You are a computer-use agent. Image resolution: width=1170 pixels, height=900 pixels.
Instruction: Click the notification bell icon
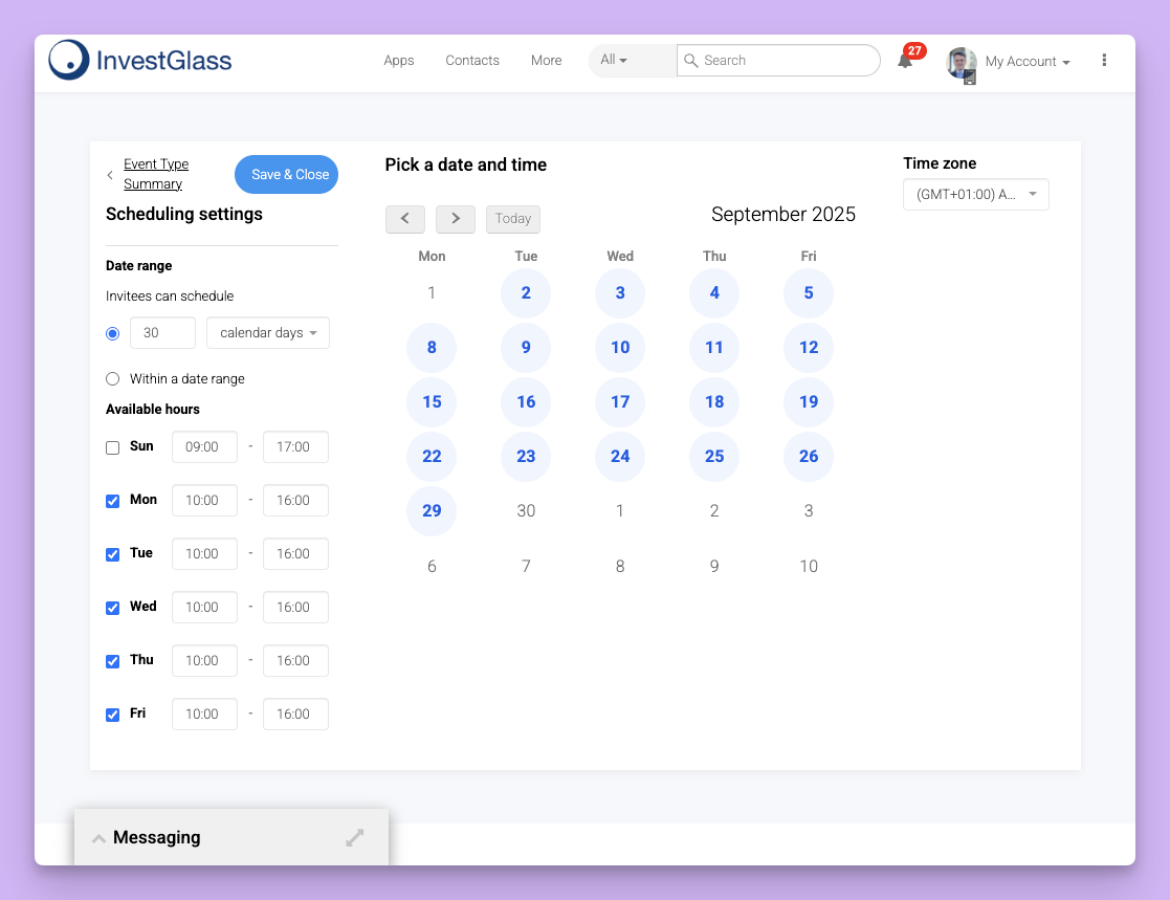905,61
